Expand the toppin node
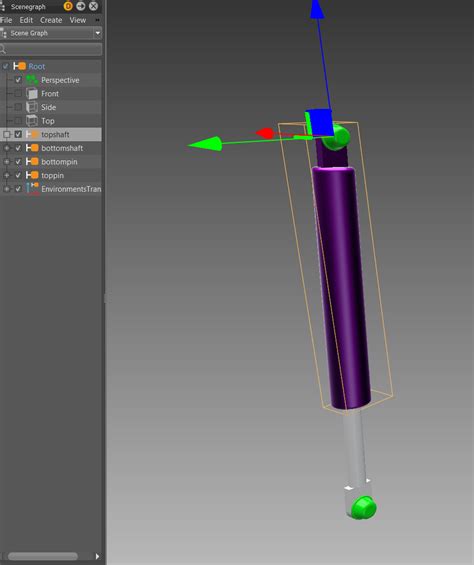Image resolution: width=474 pixels, height=565 pixels. [6, 175]
